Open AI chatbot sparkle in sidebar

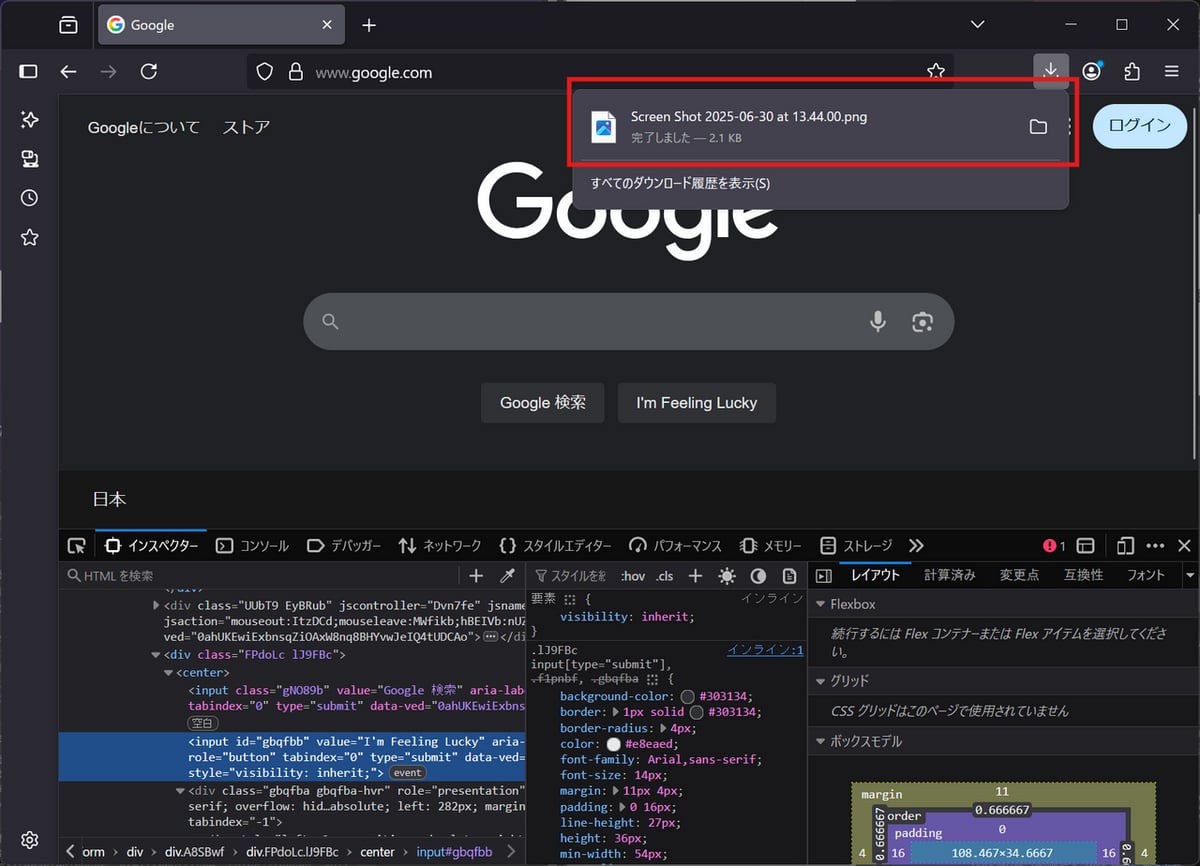pyautogui.click(x=29, y=120)
